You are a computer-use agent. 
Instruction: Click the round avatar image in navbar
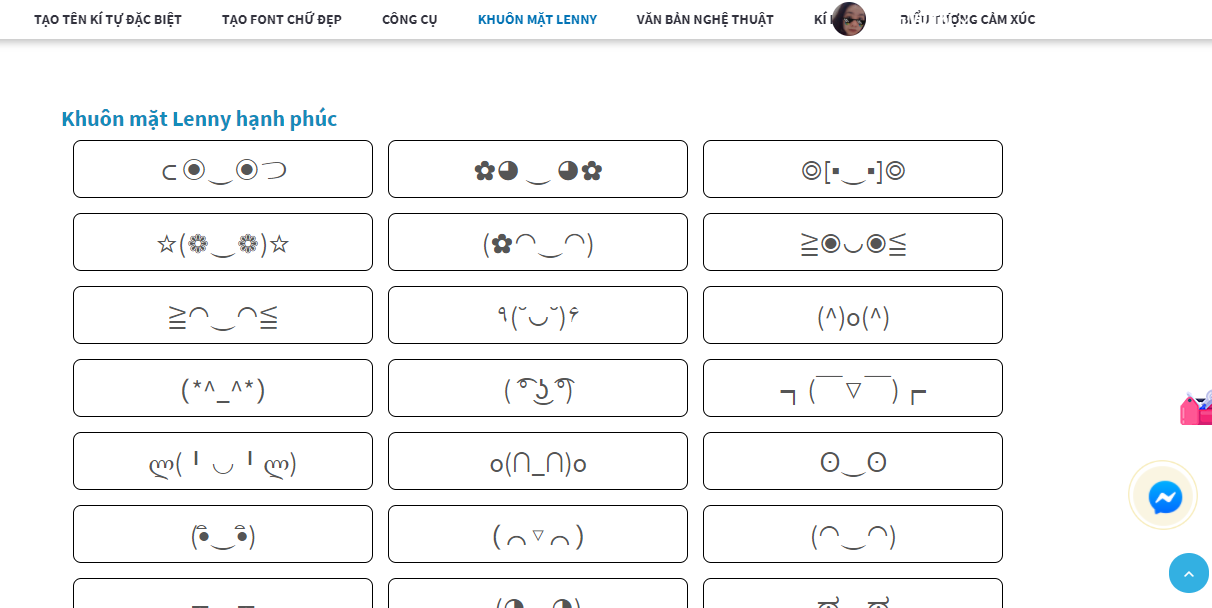(849, 19)
